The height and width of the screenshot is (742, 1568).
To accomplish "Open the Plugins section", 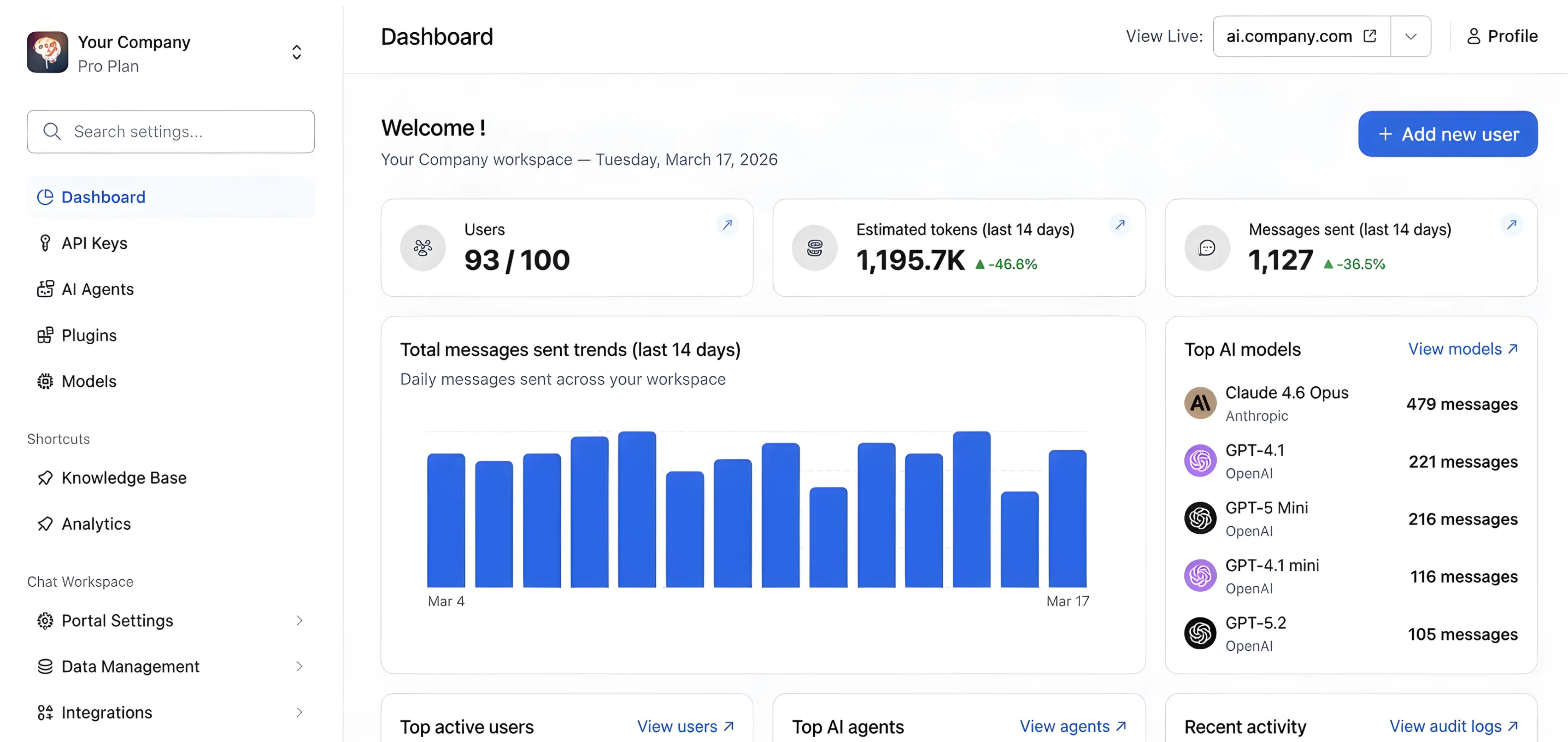I will pos(88,335).
